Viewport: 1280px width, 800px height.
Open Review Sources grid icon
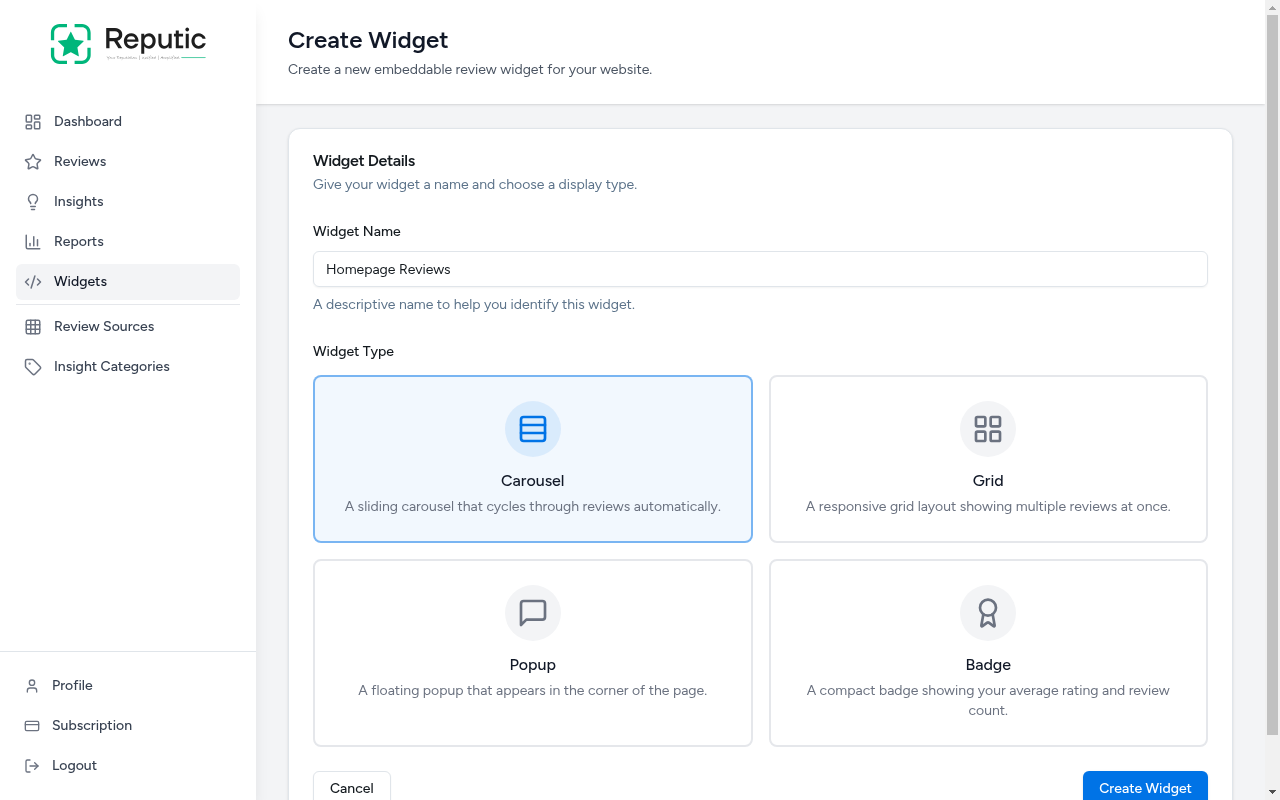point(33,326)
